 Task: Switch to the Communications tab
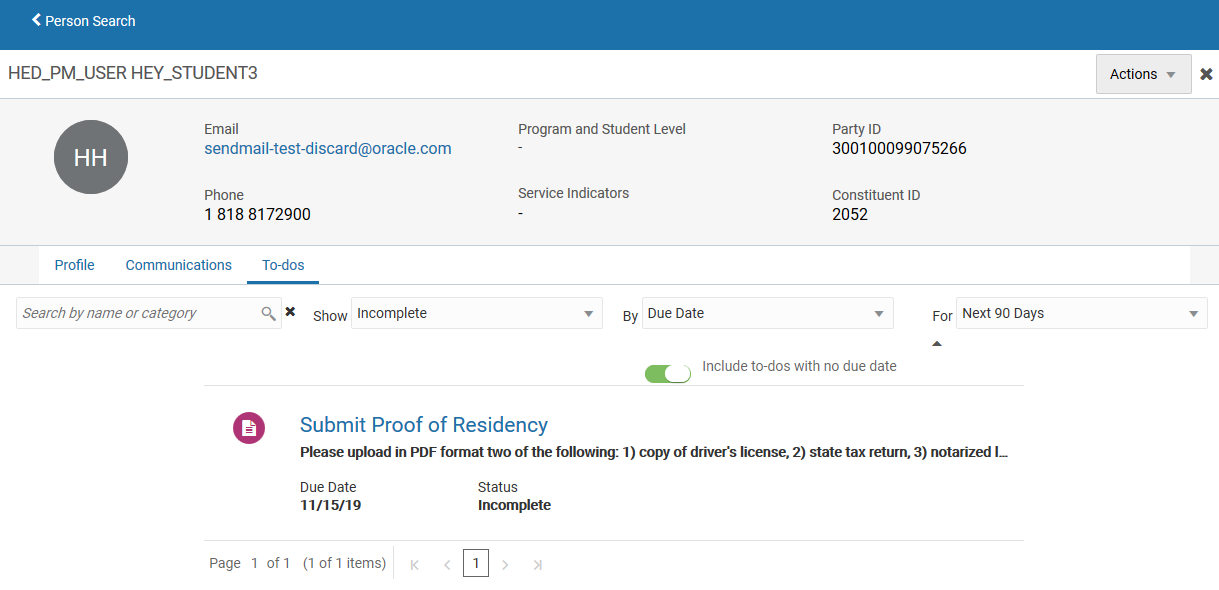click(178, 265)
